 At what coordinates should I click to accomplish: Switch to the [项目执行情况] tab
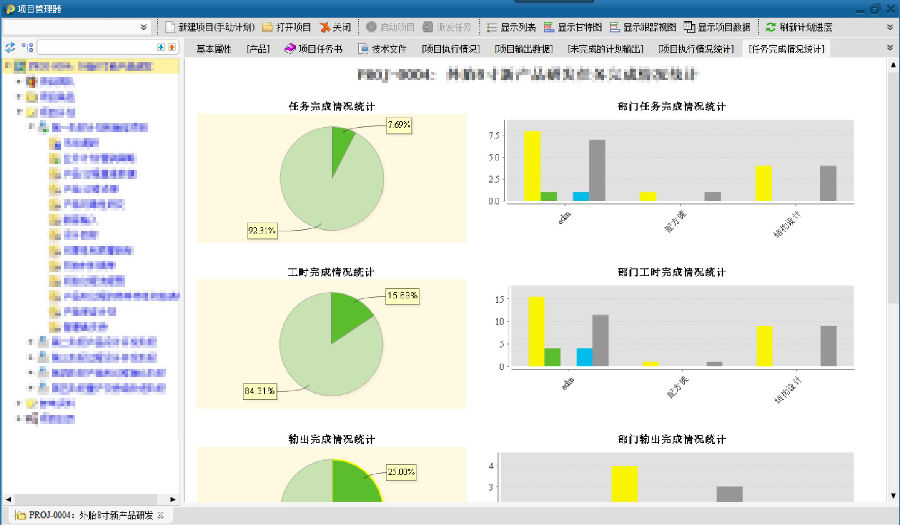tap(451, 49)
